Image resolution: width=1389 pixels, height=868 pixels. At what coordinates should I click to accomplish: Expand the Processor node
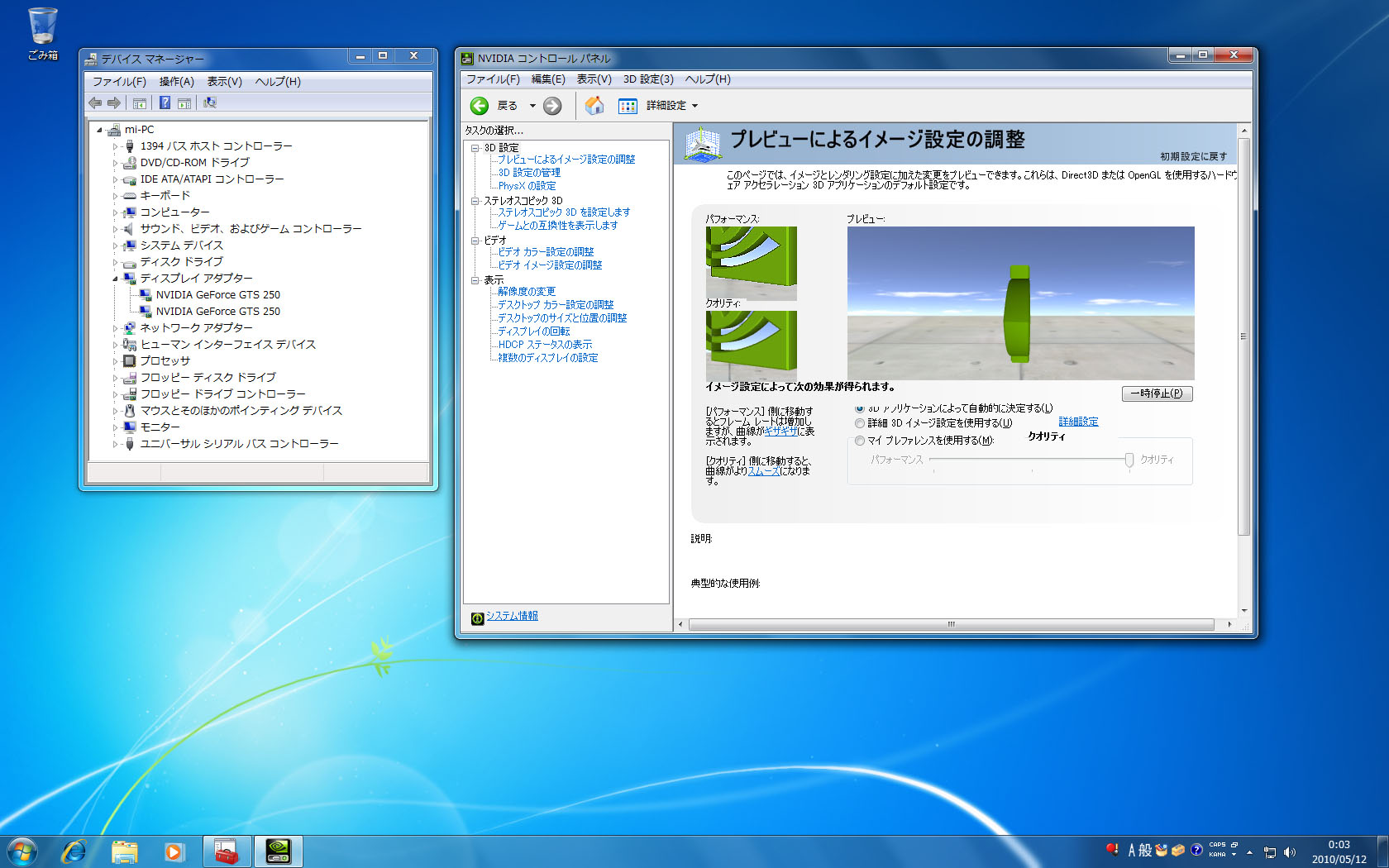(116, 361)
